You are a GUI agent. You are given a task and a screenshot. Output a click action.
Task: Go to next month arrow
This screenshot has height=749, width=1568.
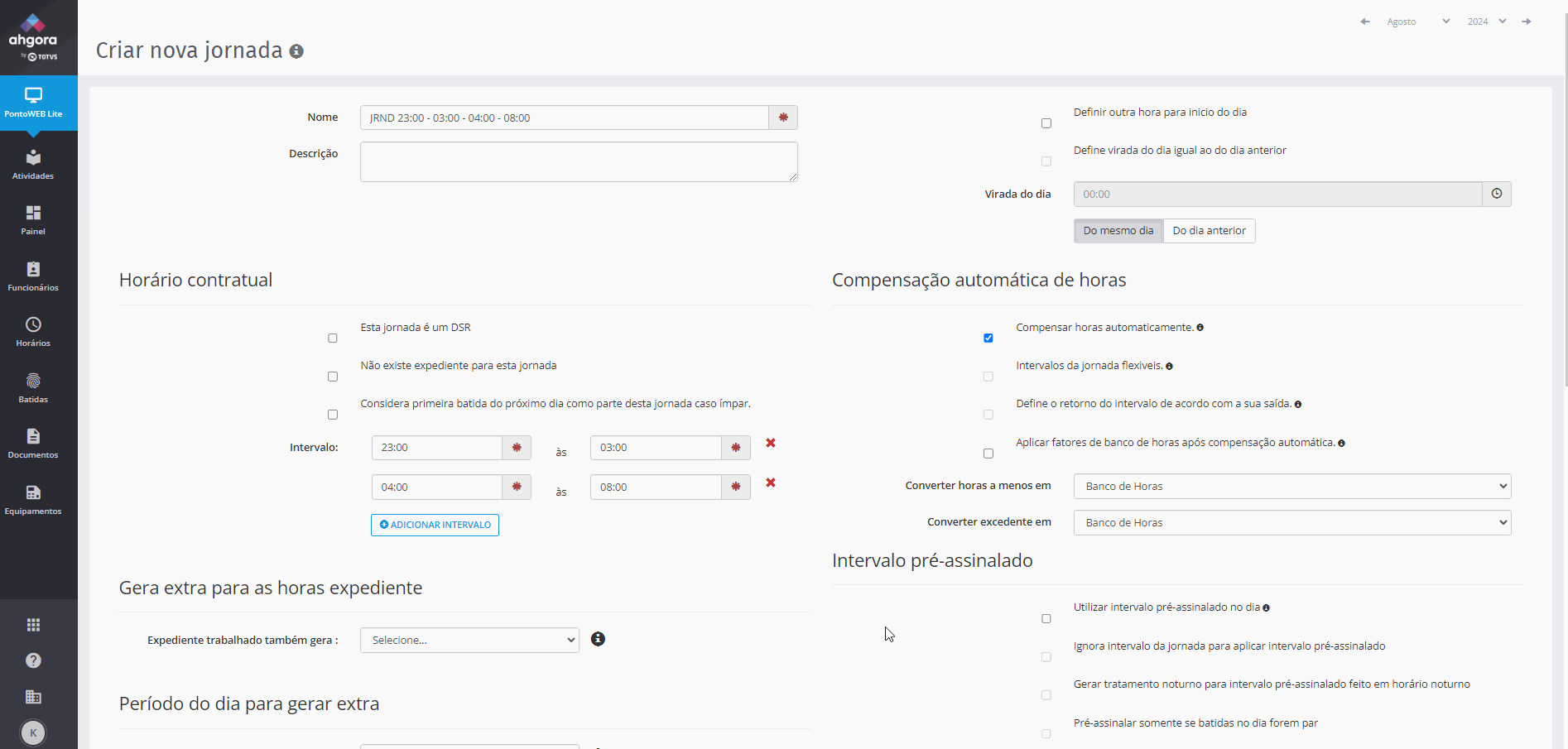[x=1527, y=22]
